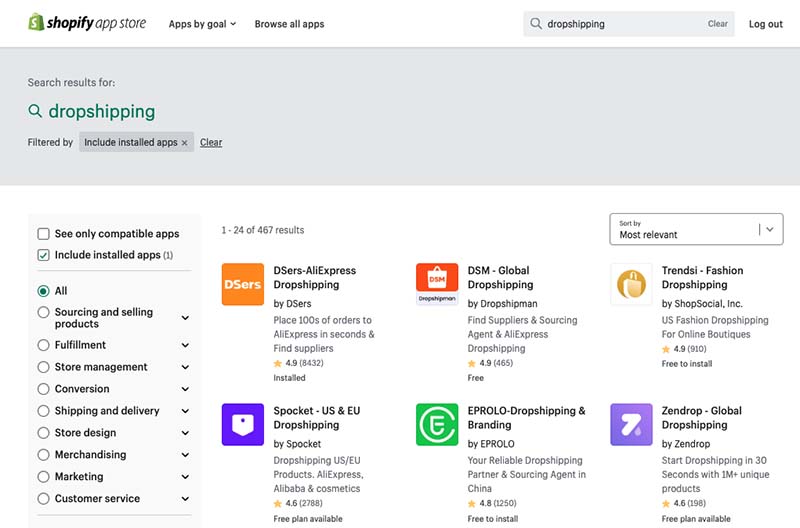The width and height of the screenshot is (800, 528).
Task: Remove the 'Include installed apps' filter chip
Action: (185, 143)
